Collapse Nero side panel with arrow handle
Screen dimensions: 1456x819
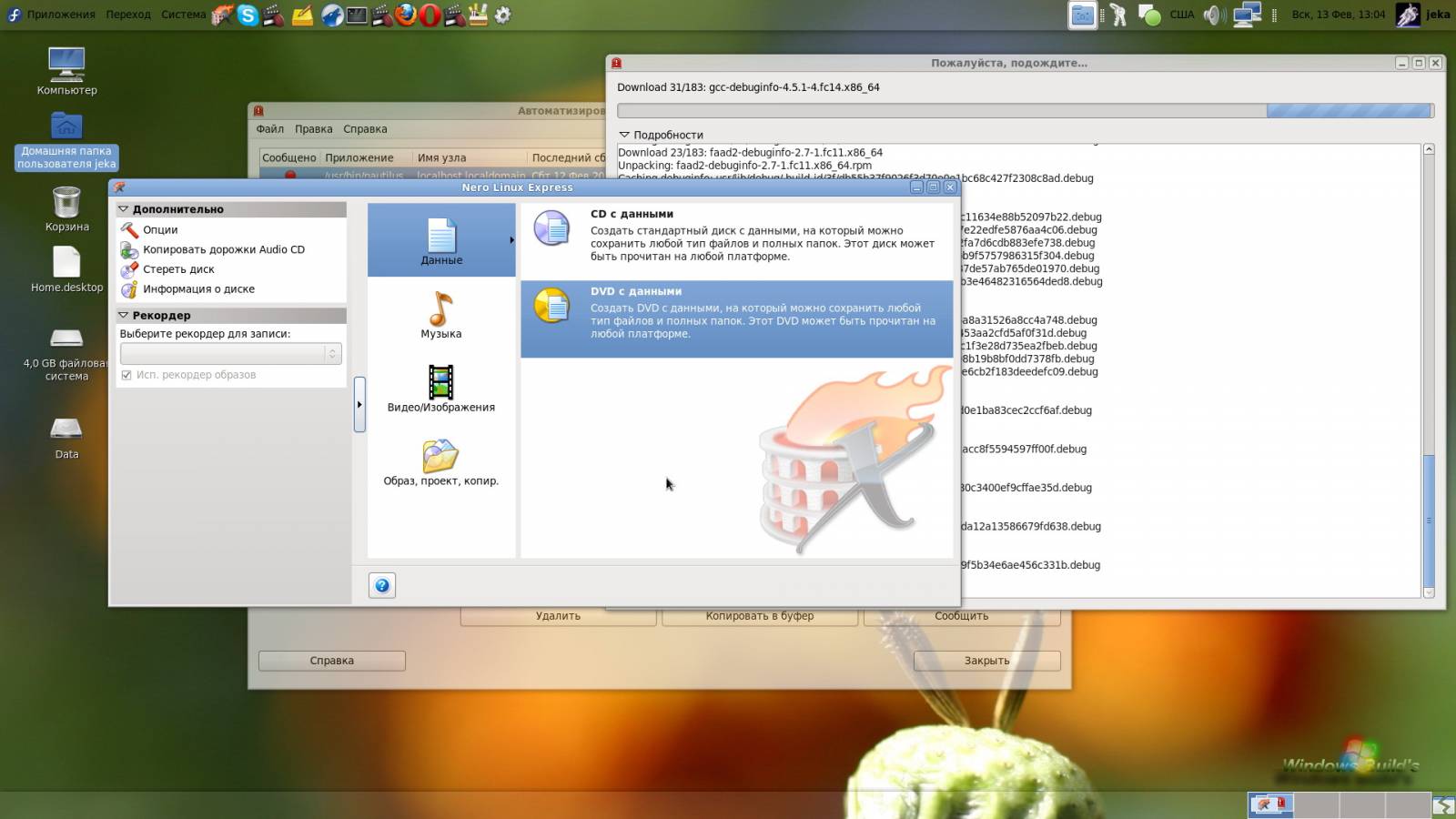pos(359,404)
